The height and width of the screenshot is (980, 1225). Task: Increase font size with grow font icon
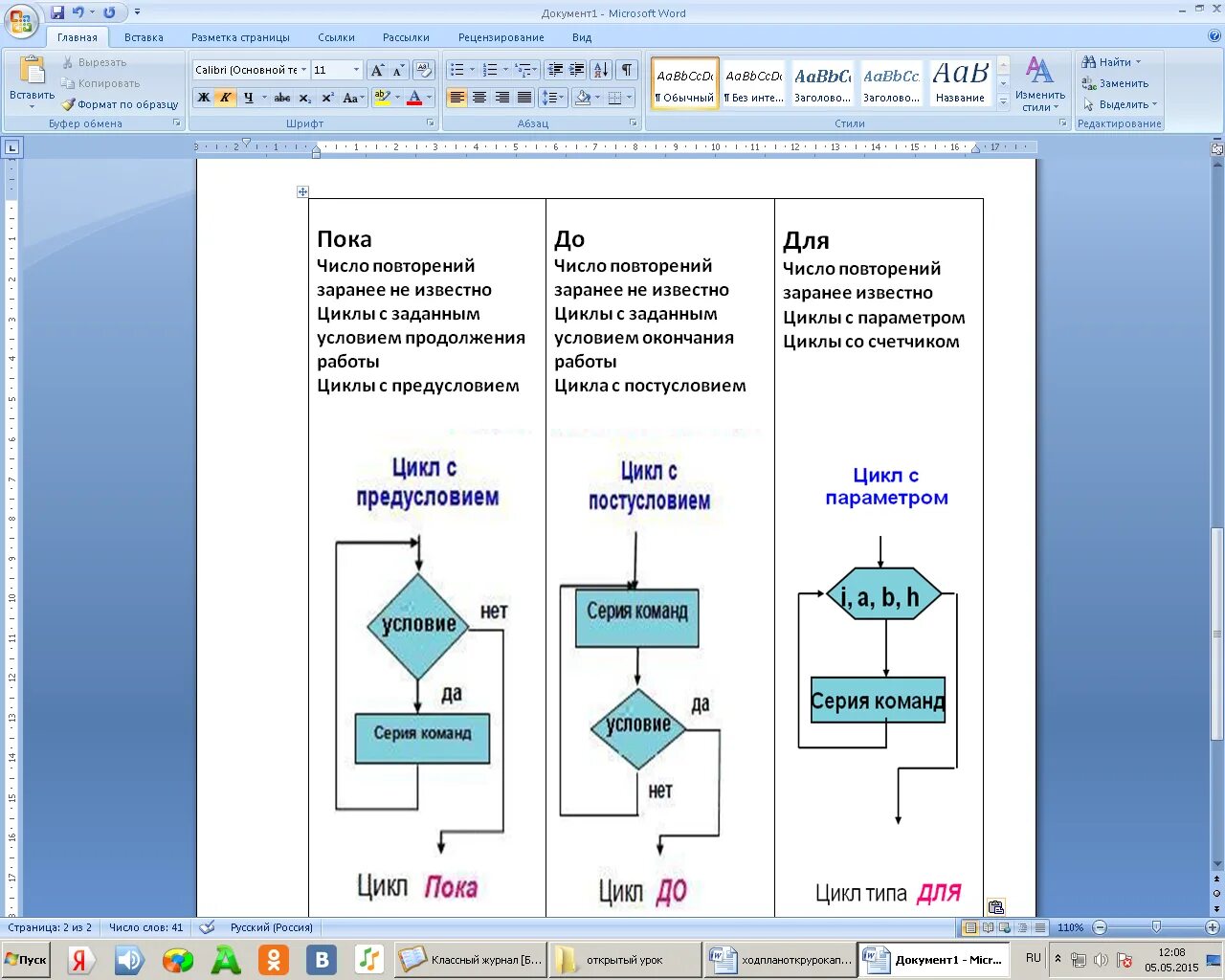[378, 70]
